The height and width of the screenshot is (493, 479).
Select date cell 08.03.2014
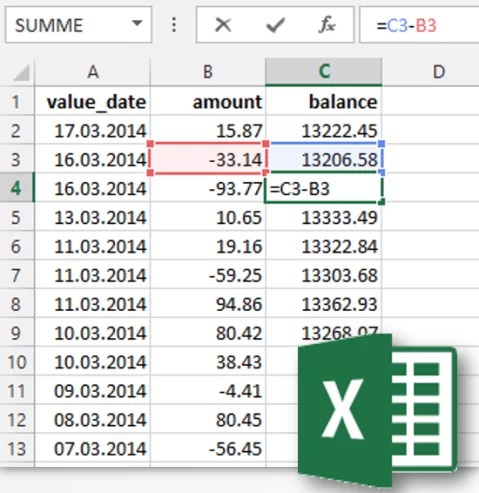click(92, 419)
